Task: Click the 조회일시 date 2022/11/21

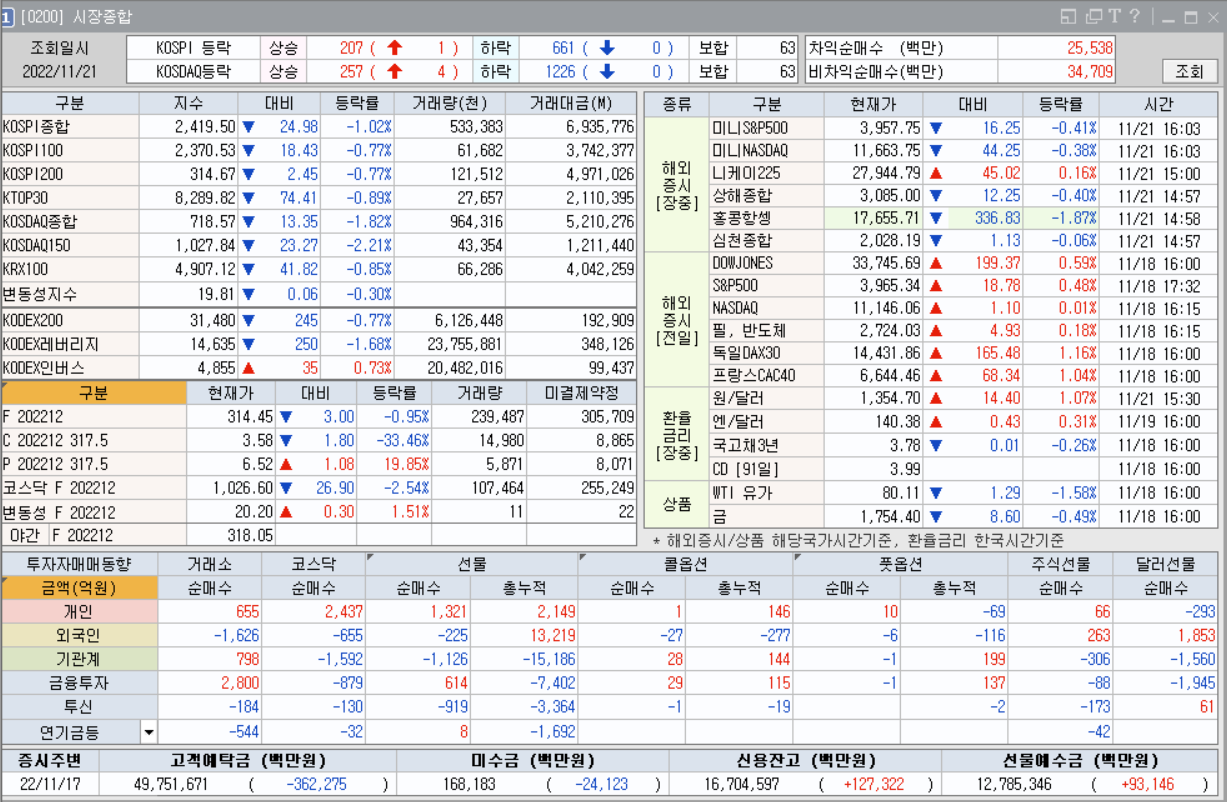Action: (60, 71)
